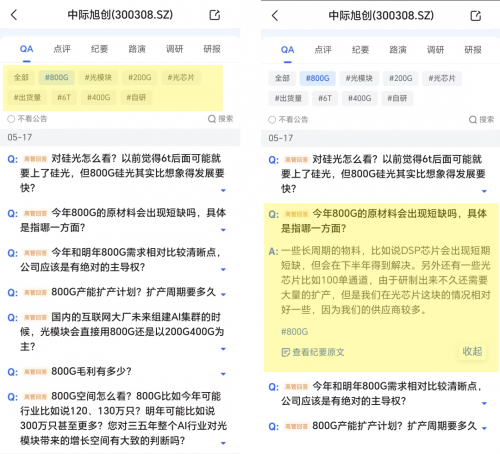Open 搜索 magnifier on left screen
This screenshot has height=454, width=500.
(x=220, y=119)
